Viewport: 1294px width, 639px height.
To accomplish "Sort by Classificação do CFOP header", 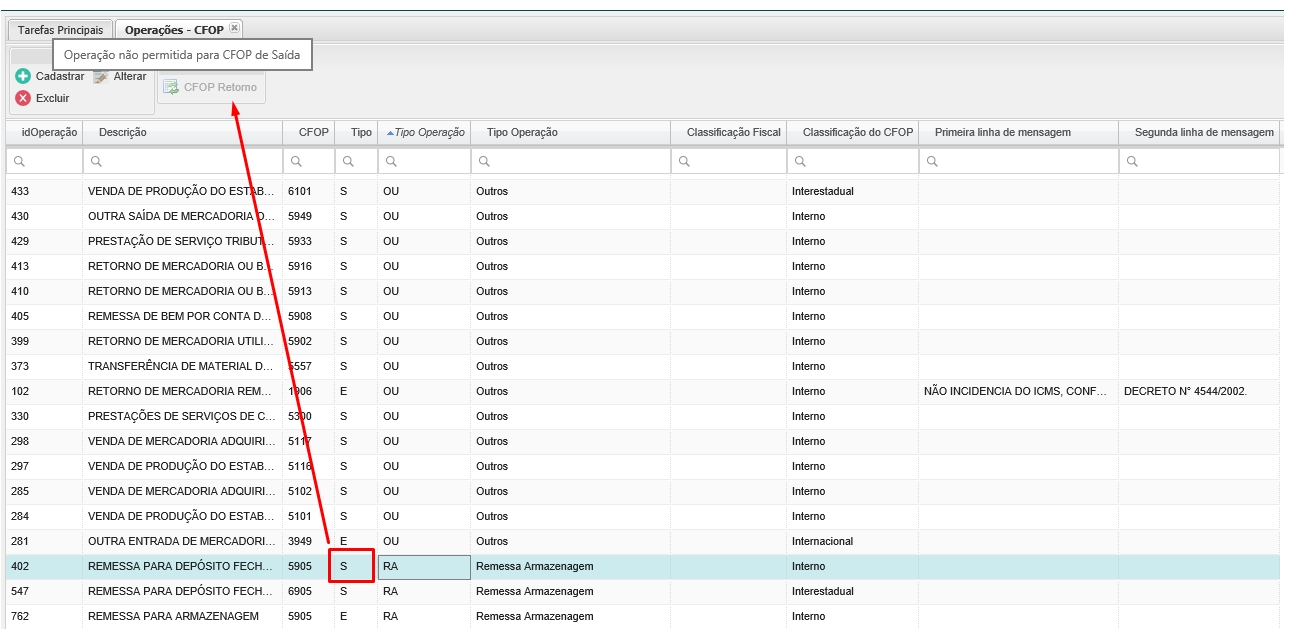I will 853,132.
